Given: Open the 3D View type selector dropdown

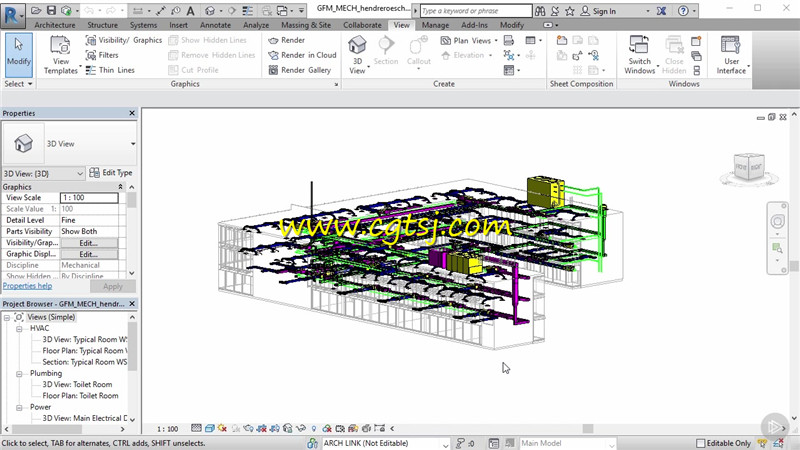Looking at the screenshot, I should (133, 144).
